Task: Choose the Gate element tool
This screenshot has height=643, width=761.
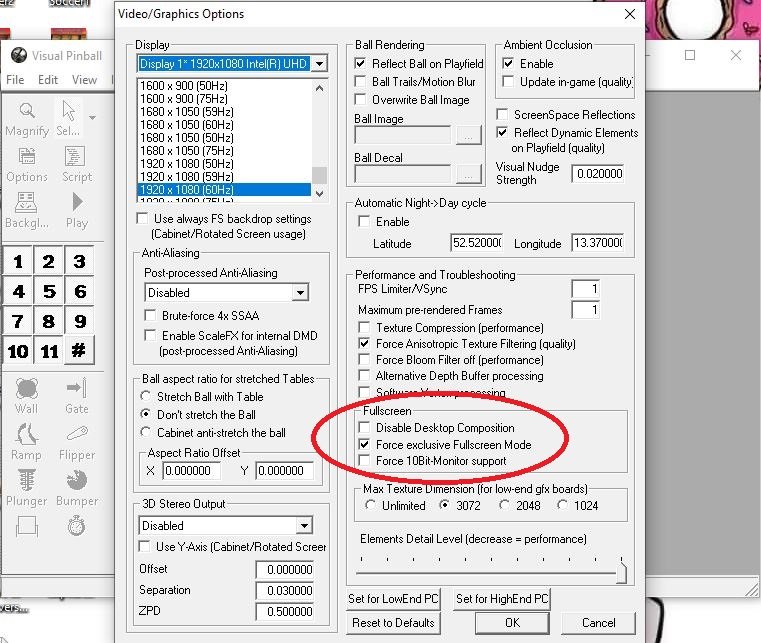Action: (x=77, y=396)
